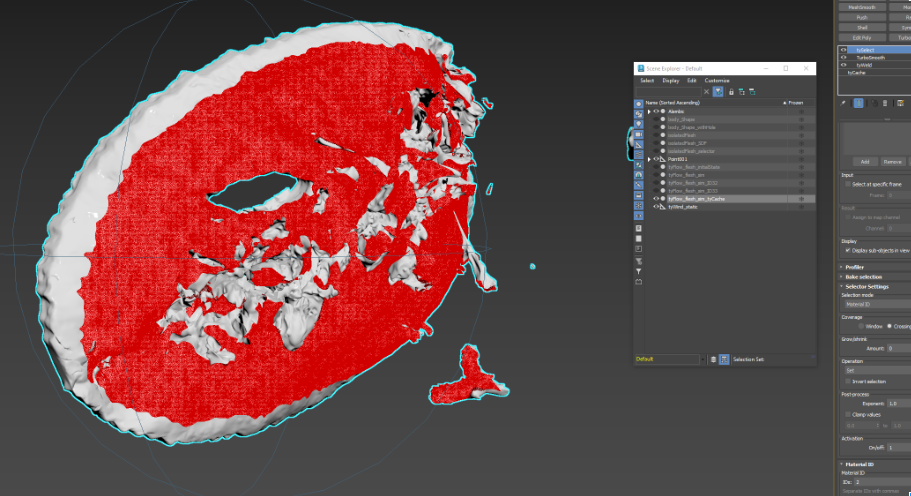911x496 pixels.
Task: Open the Display menu in Scene Explorer
Action: [x=670, y=80]
